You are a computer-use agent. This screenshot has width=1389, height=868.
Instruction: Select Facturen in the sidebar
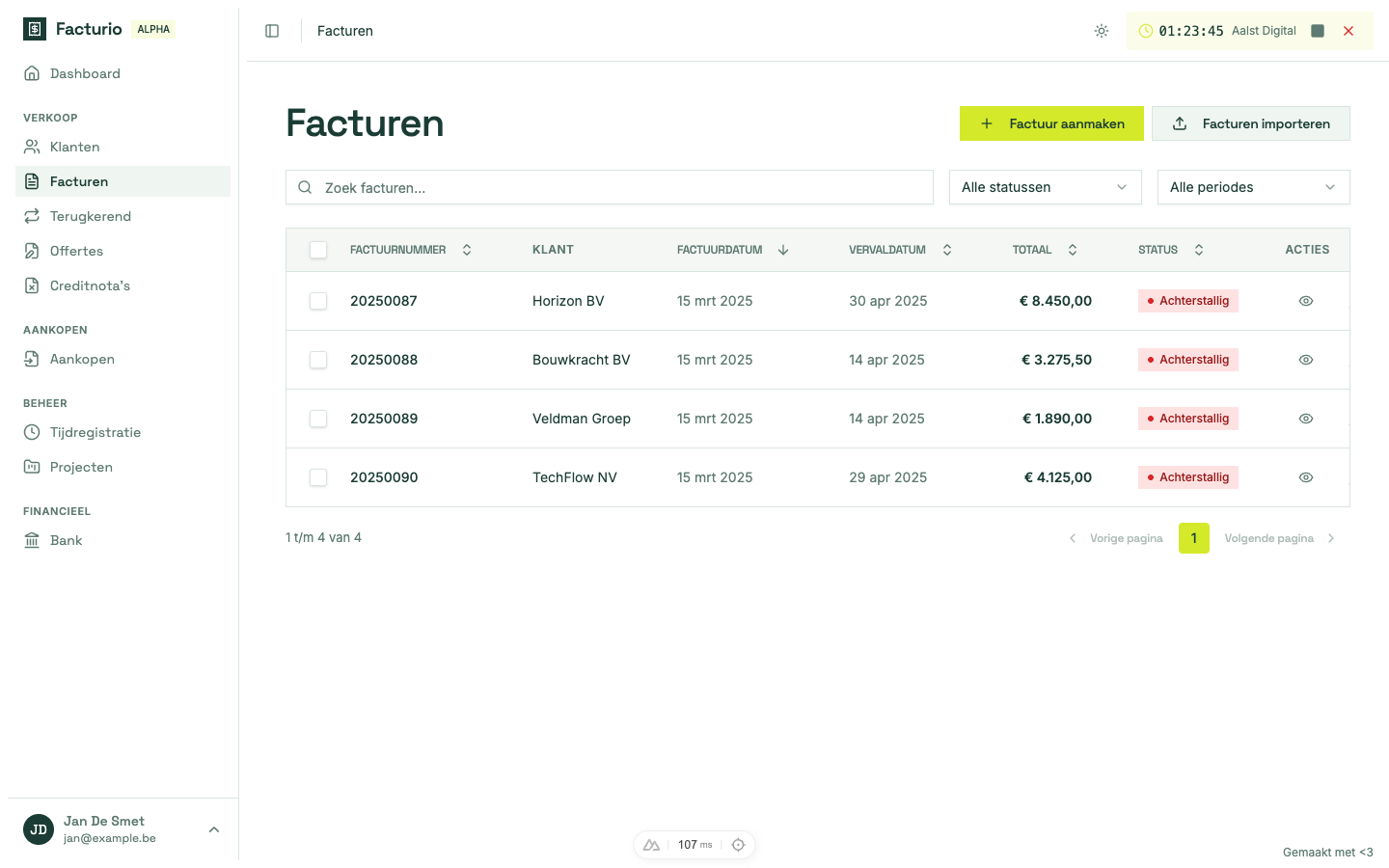[123, 181]
